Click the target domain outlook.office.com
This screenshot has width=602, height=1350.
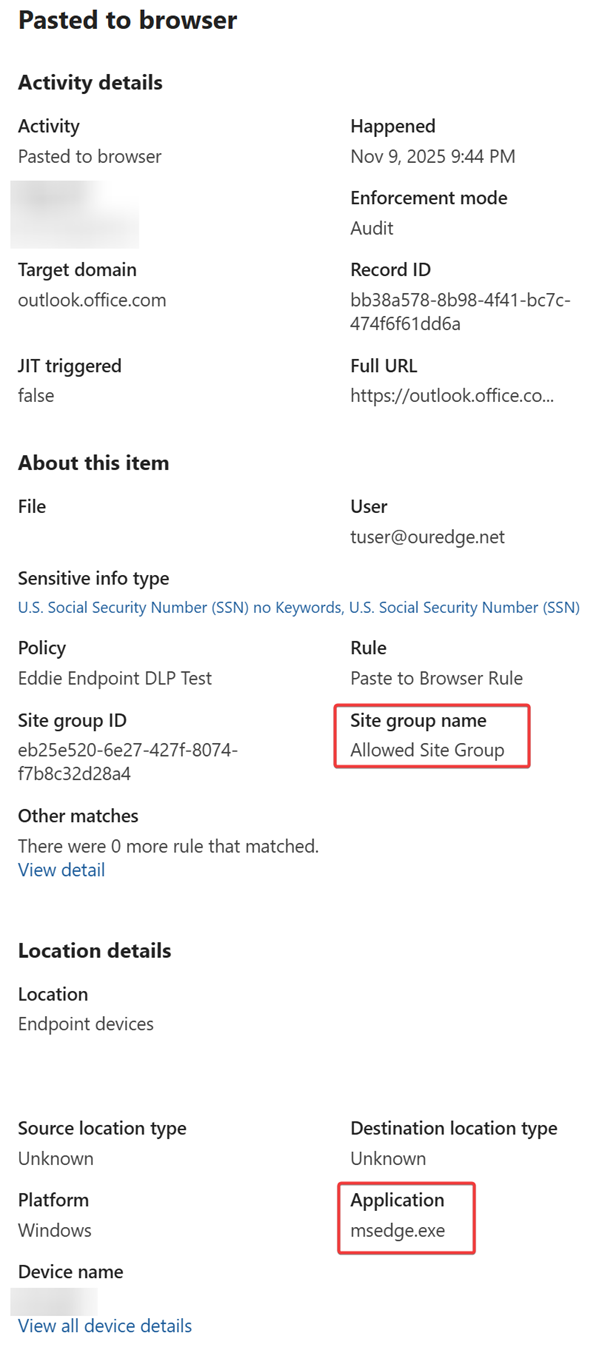pos(92,300)
